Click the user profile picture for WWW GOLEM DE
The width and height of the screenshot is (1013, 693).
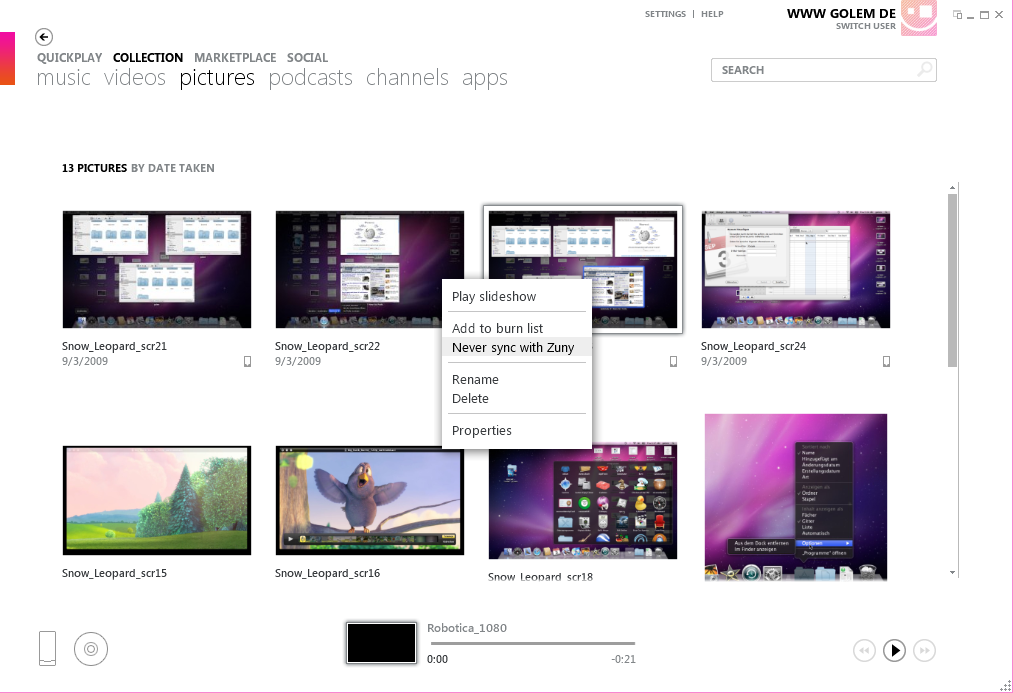pyautogui.click(x=919, y=18)
